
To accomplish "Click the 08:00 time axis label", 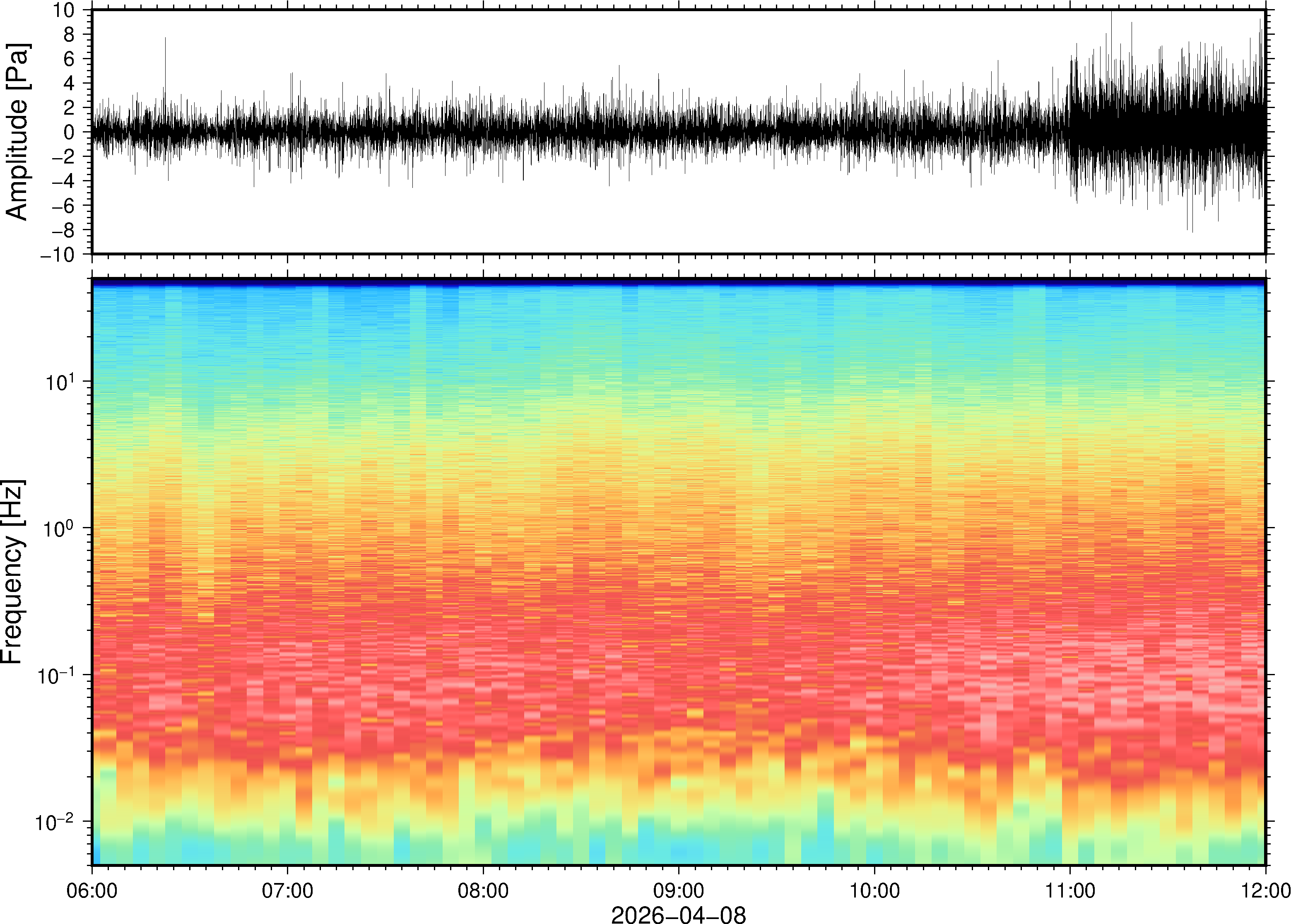I will [x=483, y=890].
